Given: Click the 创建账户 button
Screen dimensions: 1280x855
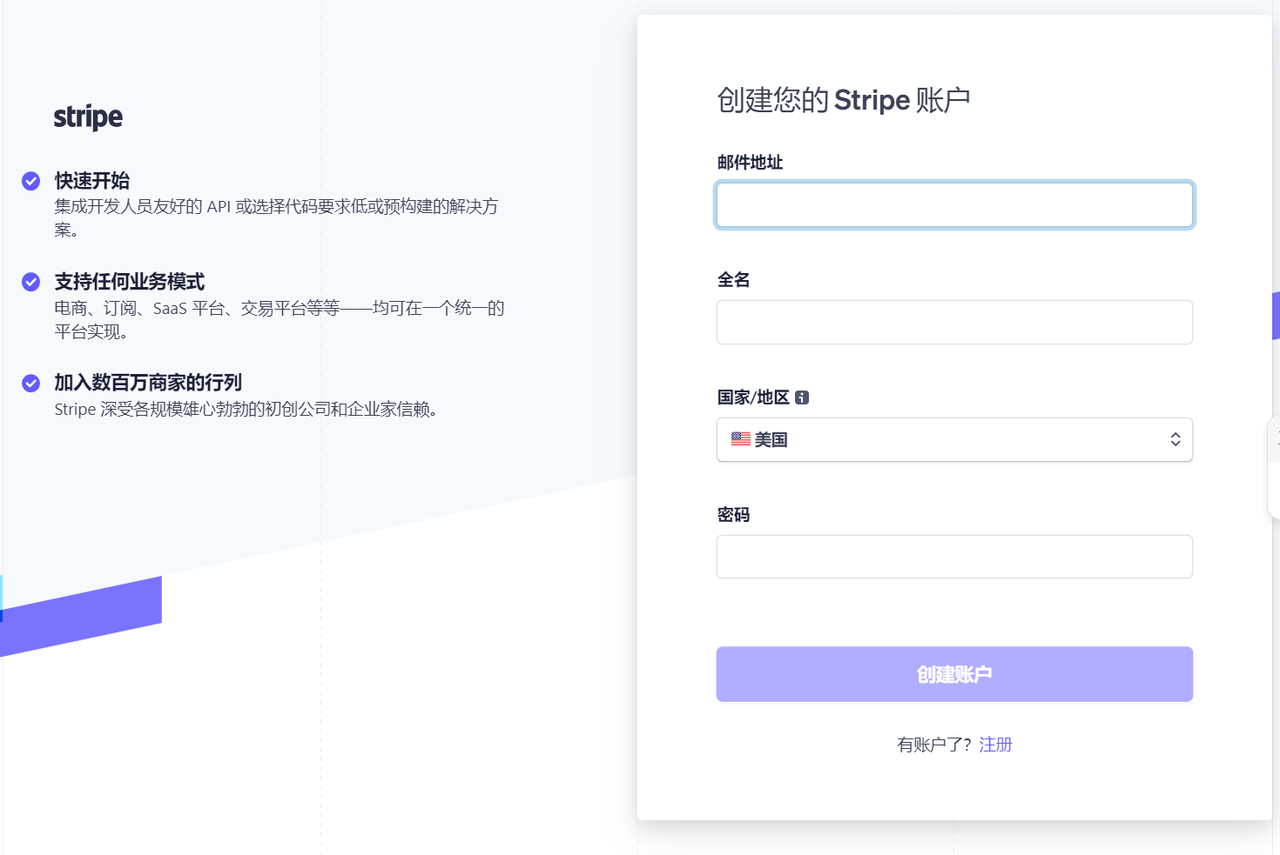Looking at the screenshot, I should click(954, 674).
